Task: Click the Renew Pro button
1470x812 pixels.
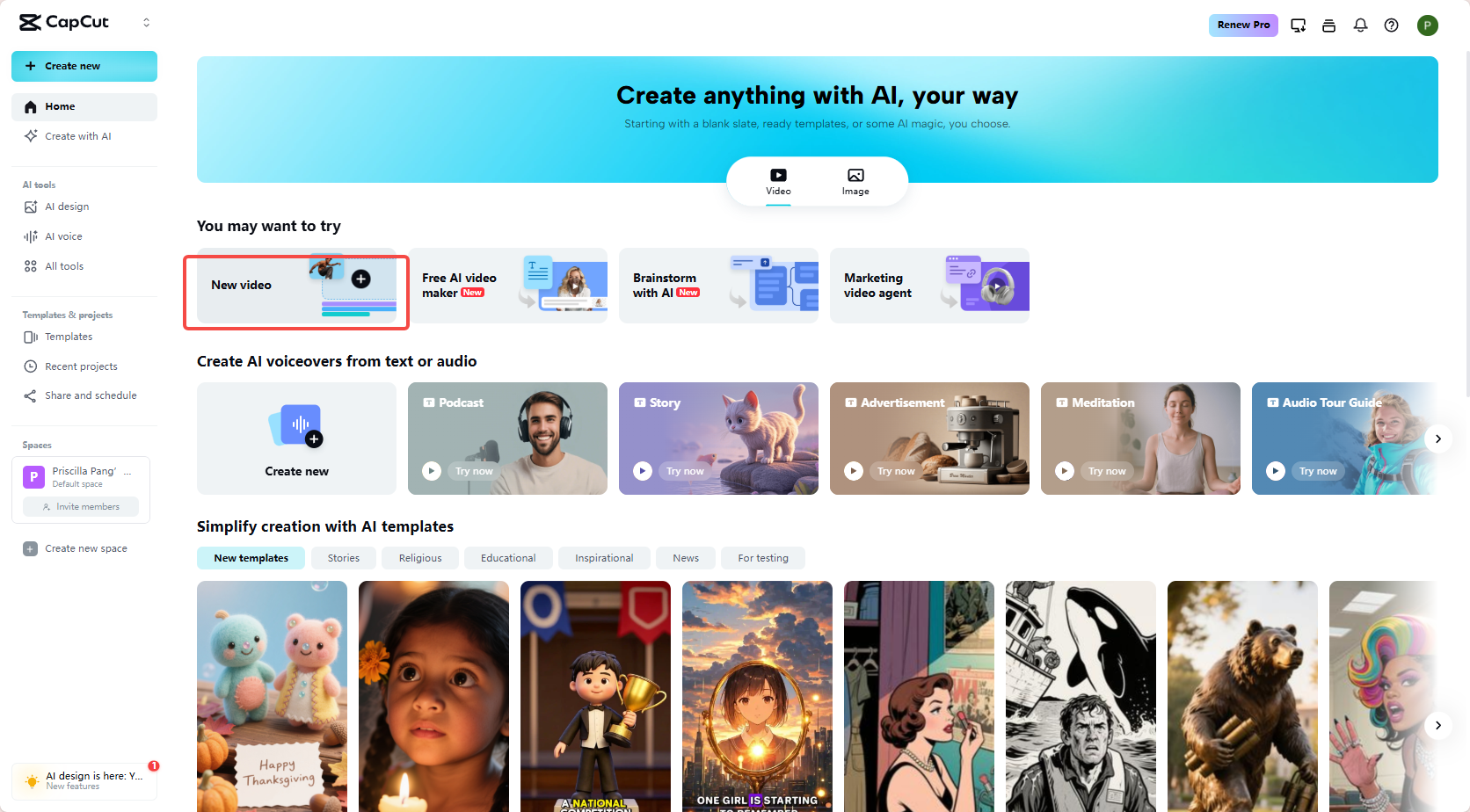Action: point(1243,25)
